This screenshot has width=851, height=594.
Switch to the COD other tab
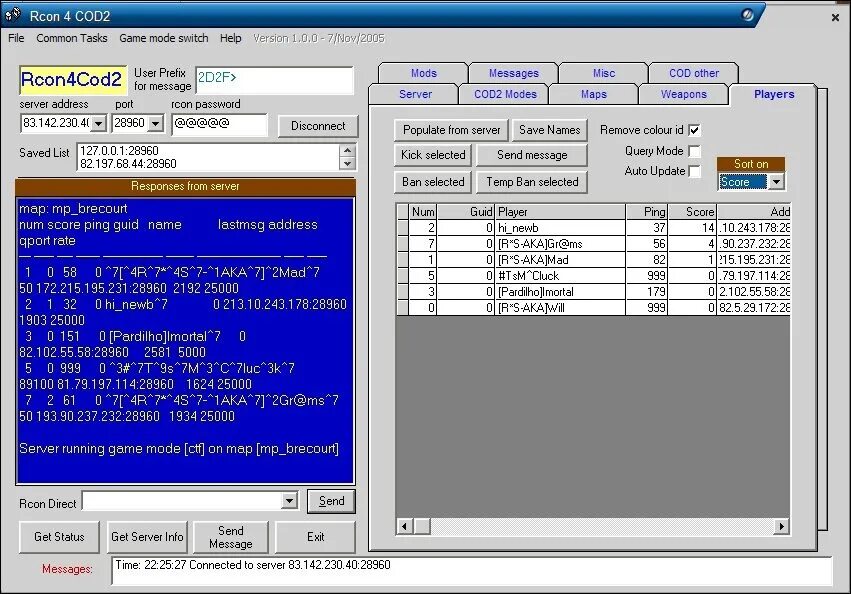pos(694,73)
